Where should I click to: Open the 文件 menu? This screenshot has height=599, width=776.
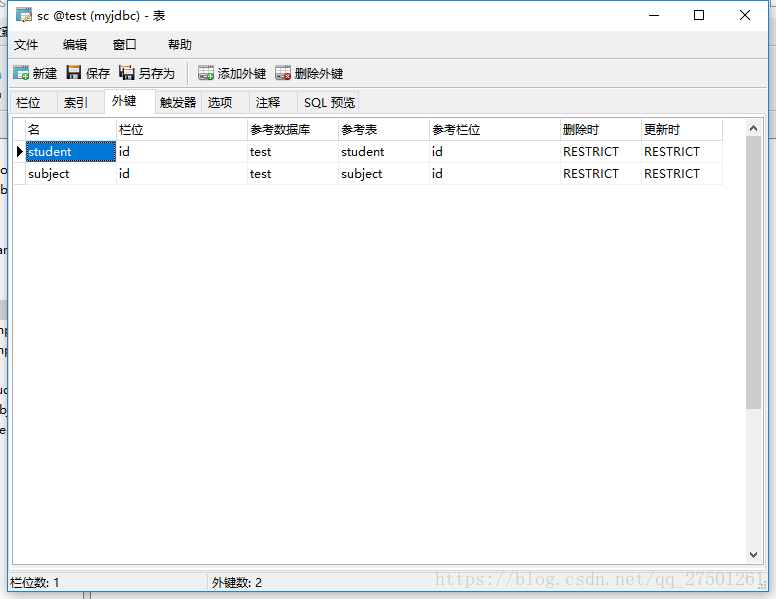click(26, 45)
